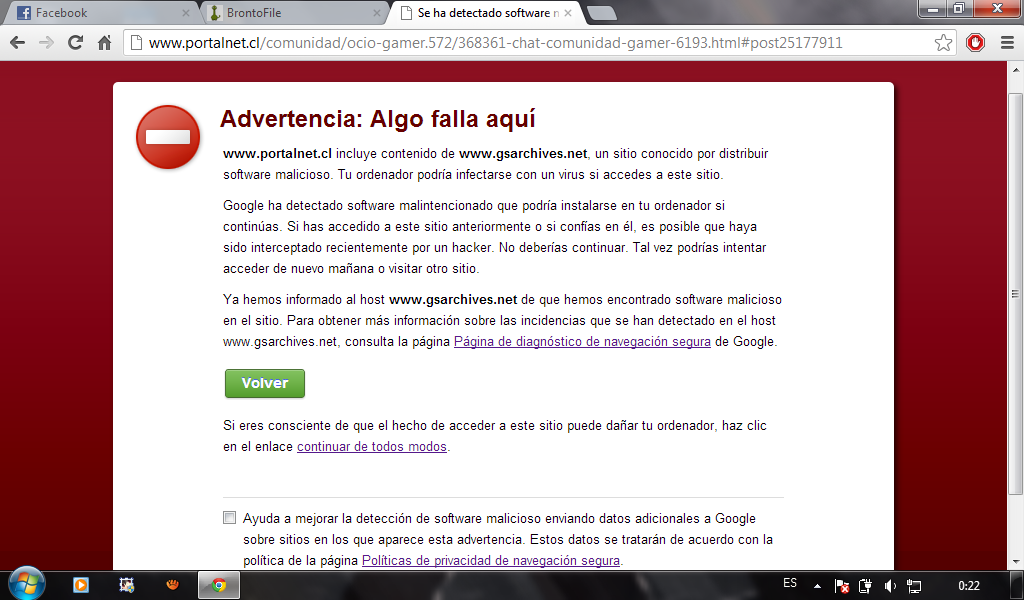
Task: Open the Action Center flag icon
Action: 841,586
